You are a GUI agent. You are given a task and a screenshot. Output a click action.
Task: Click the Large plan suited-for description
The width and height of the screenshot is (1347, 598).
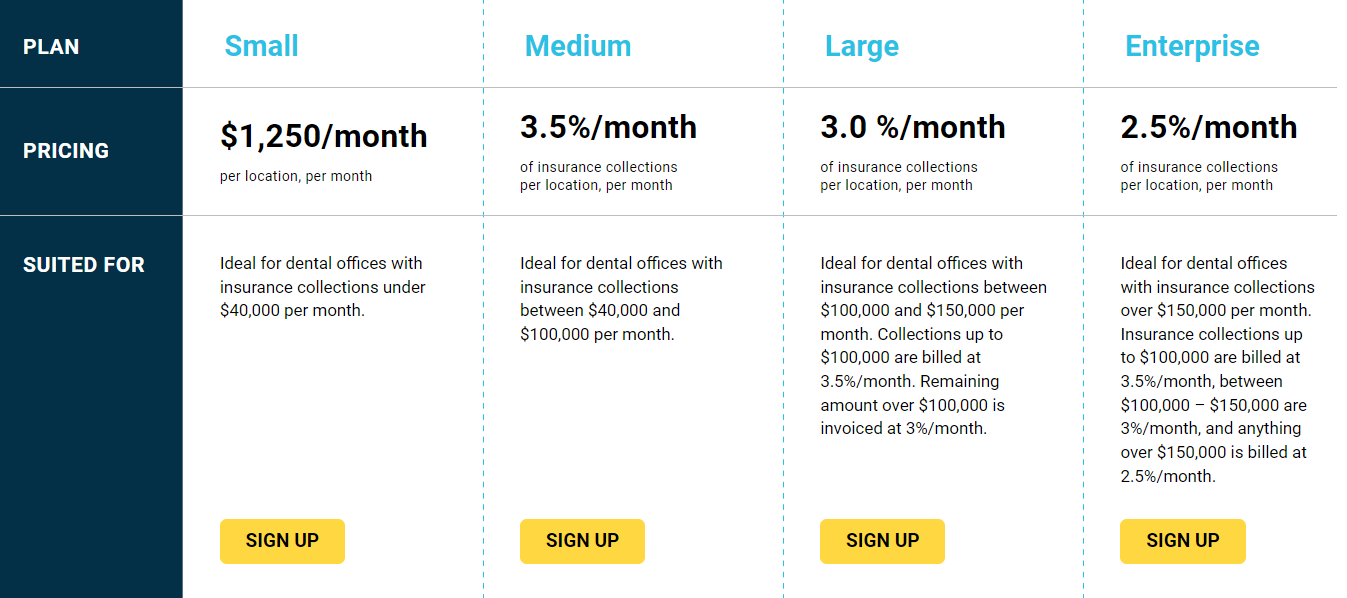(934, 346)
